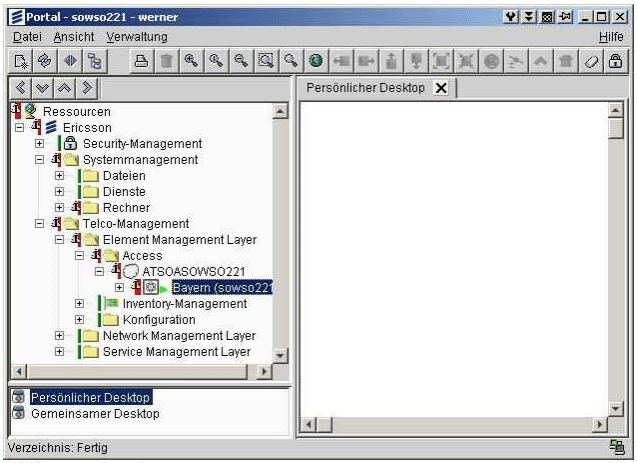Close the Persönlicher Desktop tab
This screenshot has width=637, height=463.
coord(440,88)
